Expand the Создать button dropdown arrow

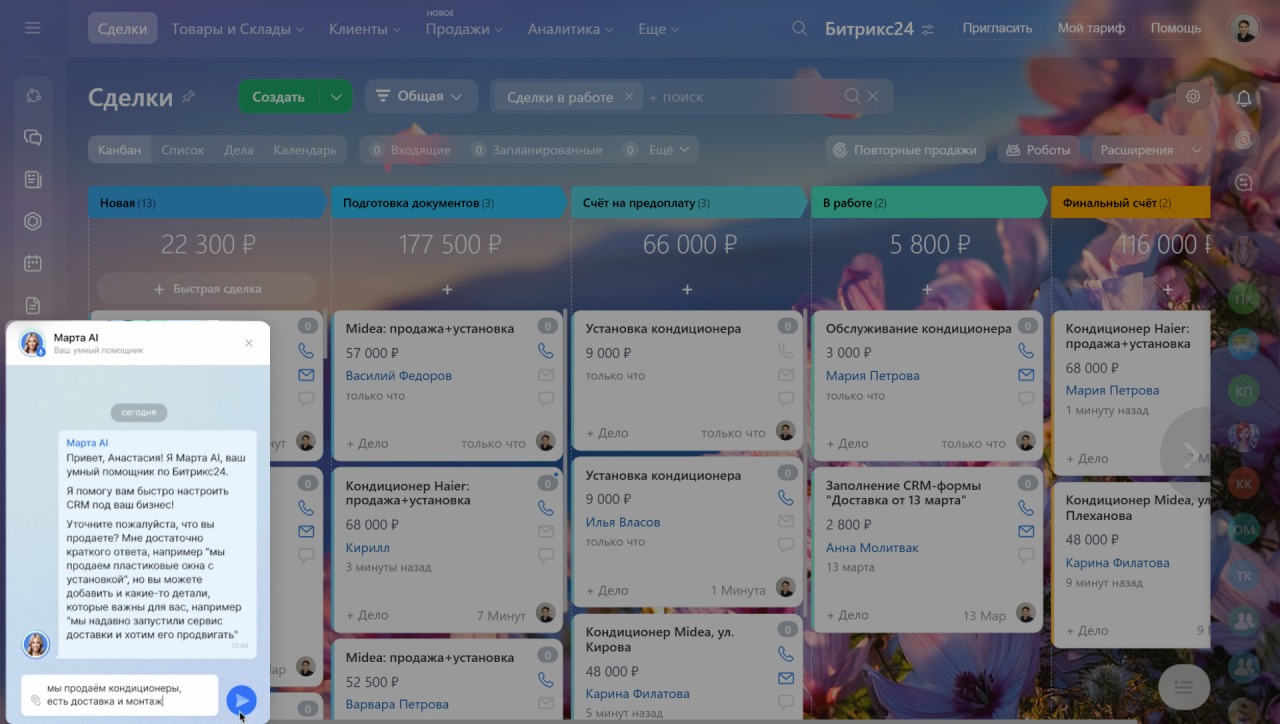pos(336,97)
